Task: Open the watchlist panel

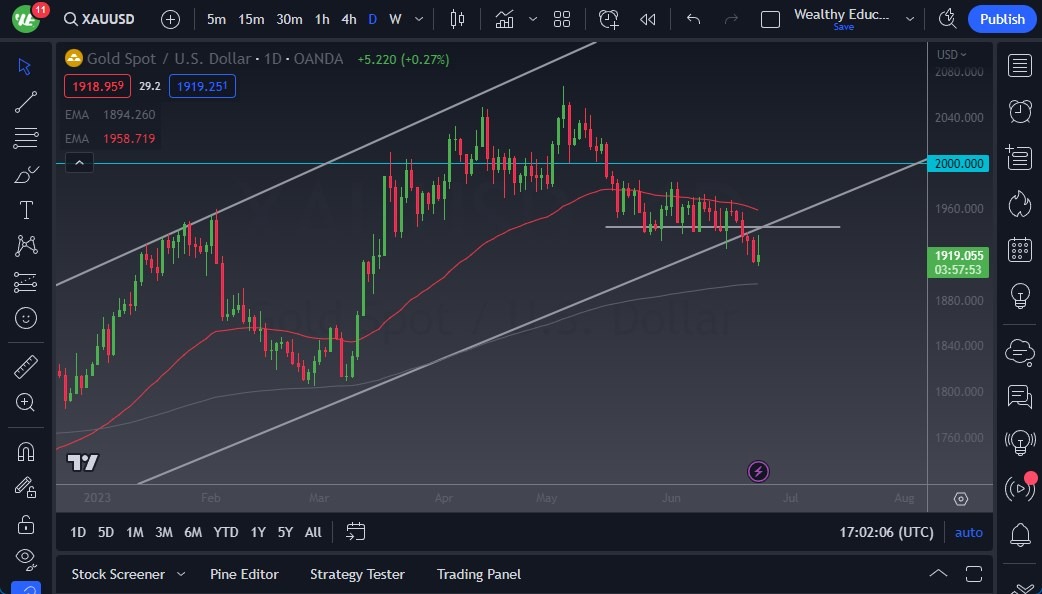Action: (1019, 66)
